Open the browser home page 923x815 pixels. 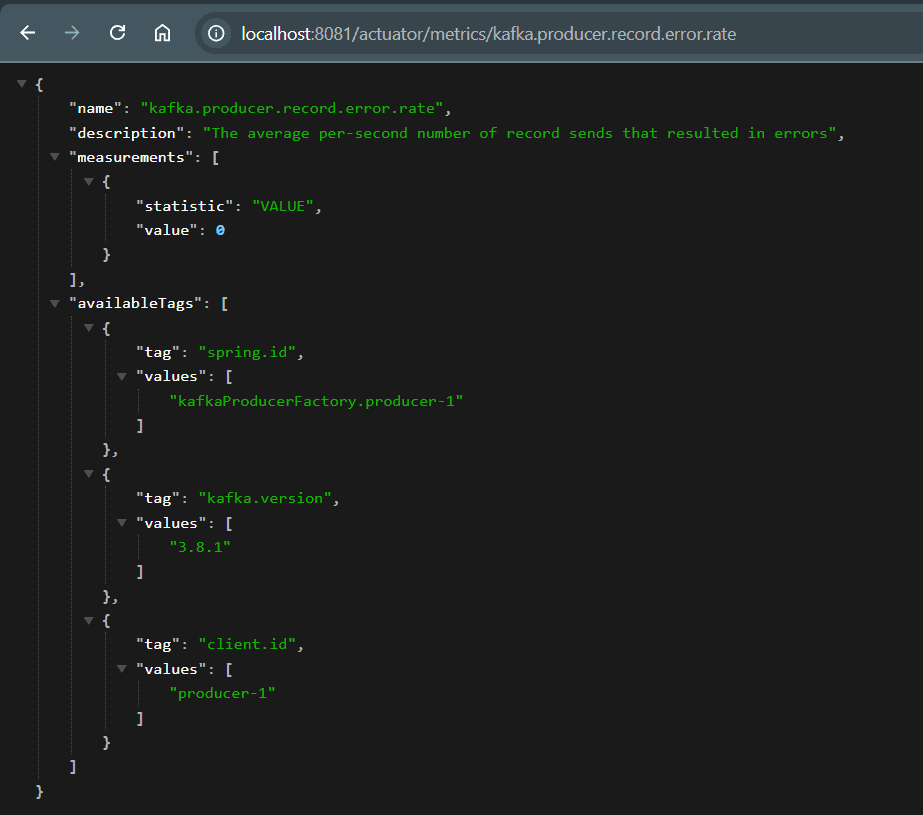click(162, 33)
